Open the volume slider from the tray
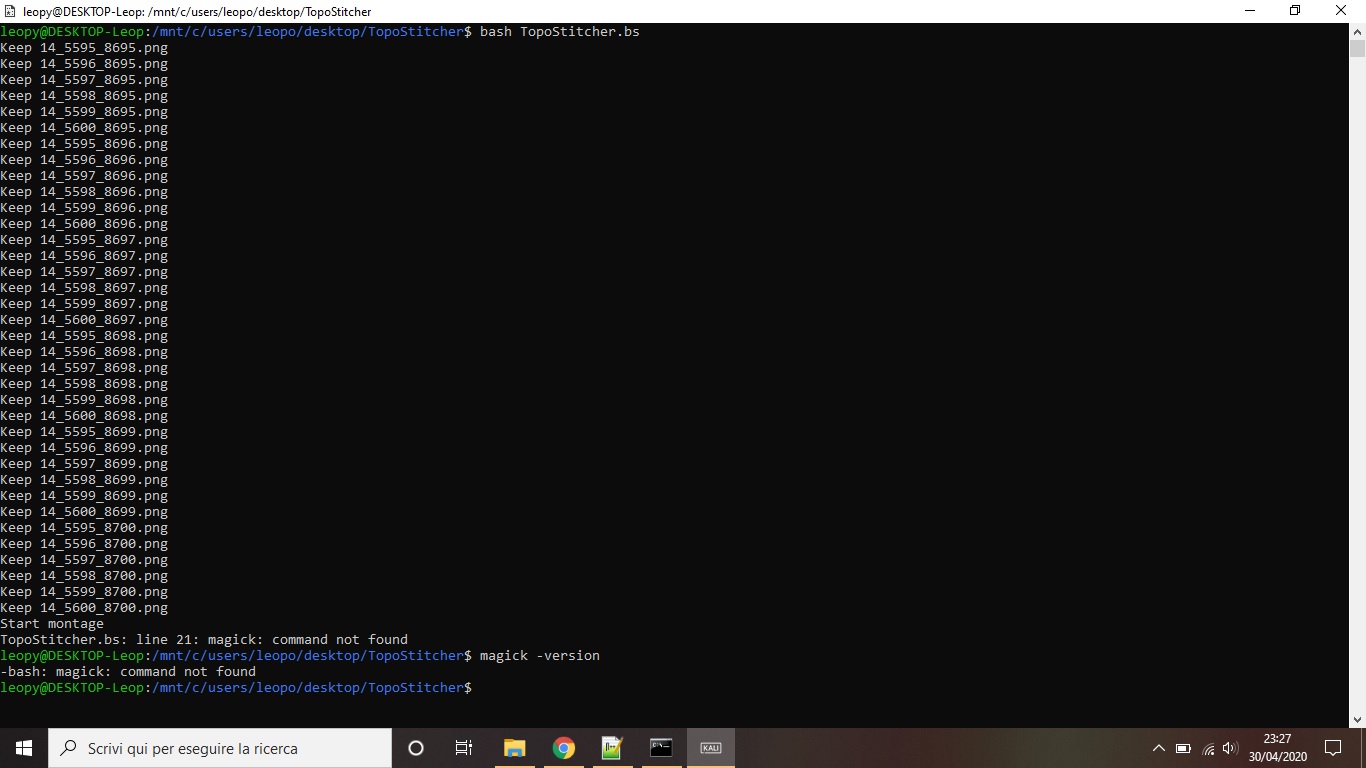The width and height of the screenshot is (1366, 768). click(1229, 747)
